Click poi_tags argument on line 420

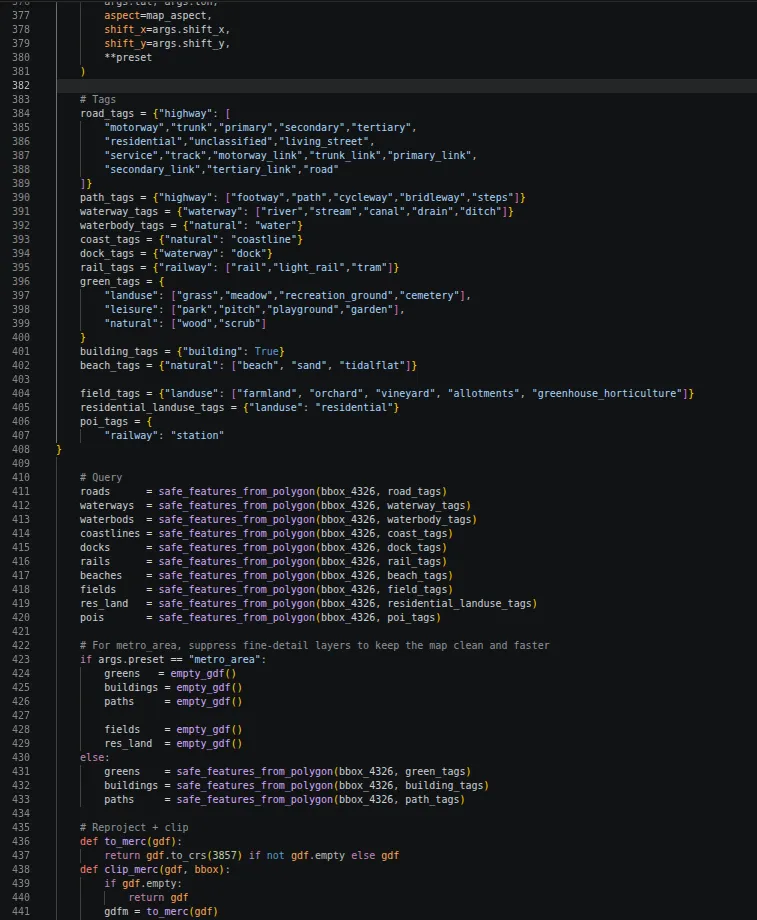(411, 618)
